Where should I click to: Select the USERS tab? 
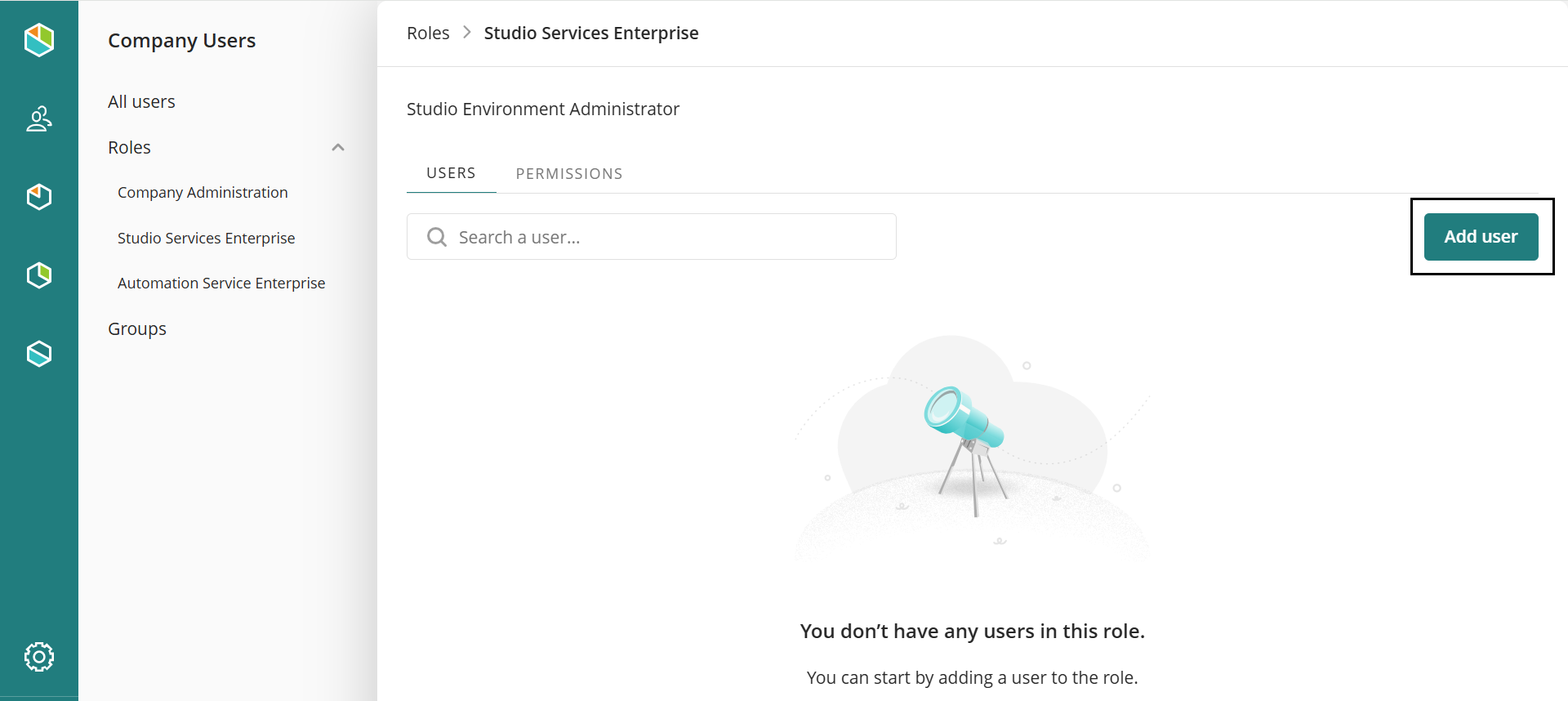point(451,173)
